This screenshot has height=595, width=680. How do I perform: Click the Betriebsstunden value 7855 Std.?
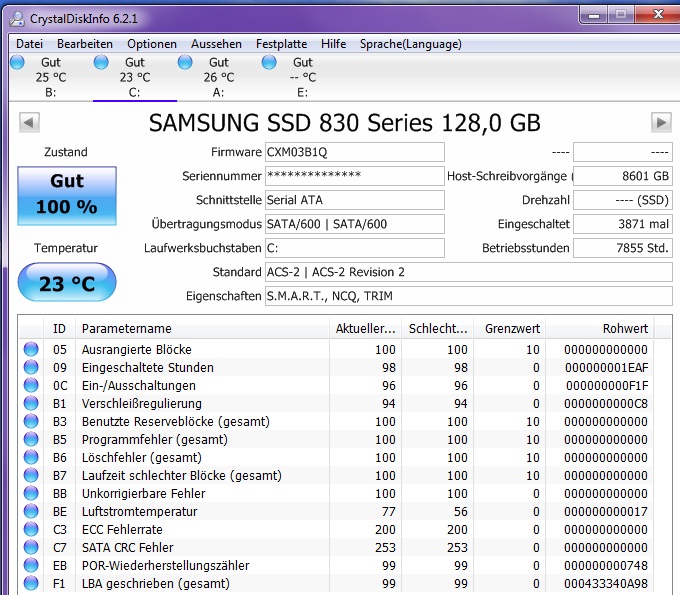pos(623,248)
